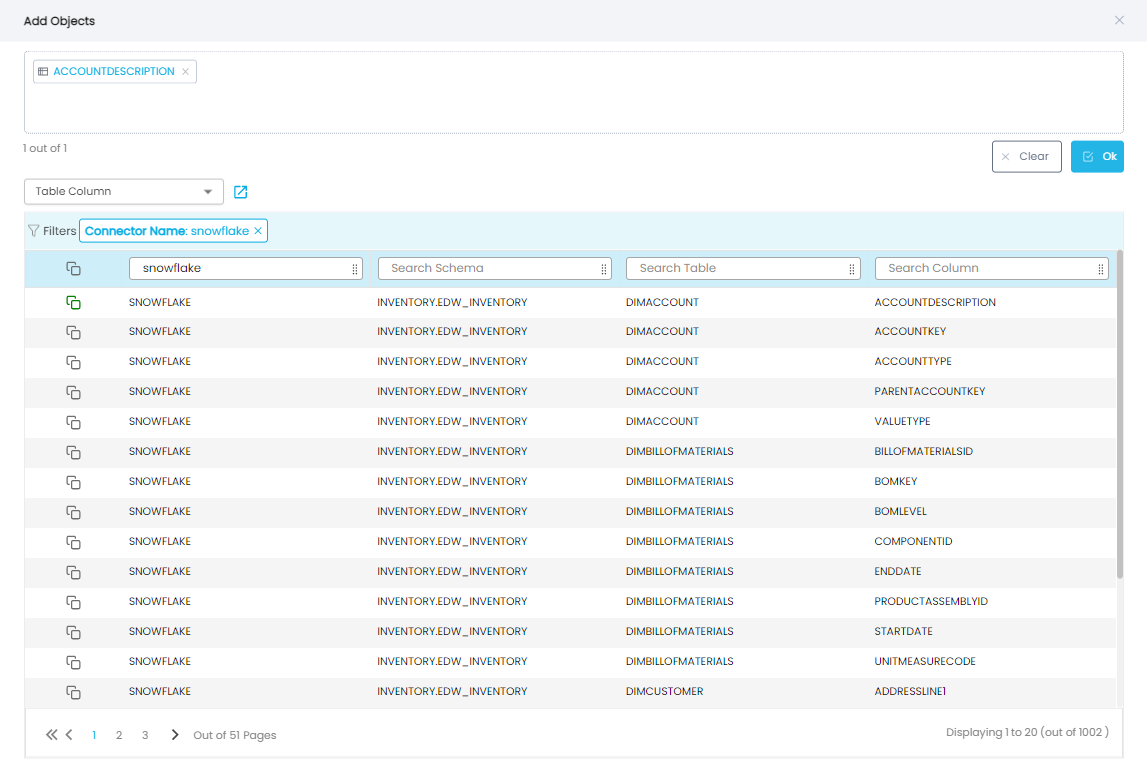Open page 2 in pagination
Image resolution: width=1147 pixels, height=773 pixels.
click(119, 736)
